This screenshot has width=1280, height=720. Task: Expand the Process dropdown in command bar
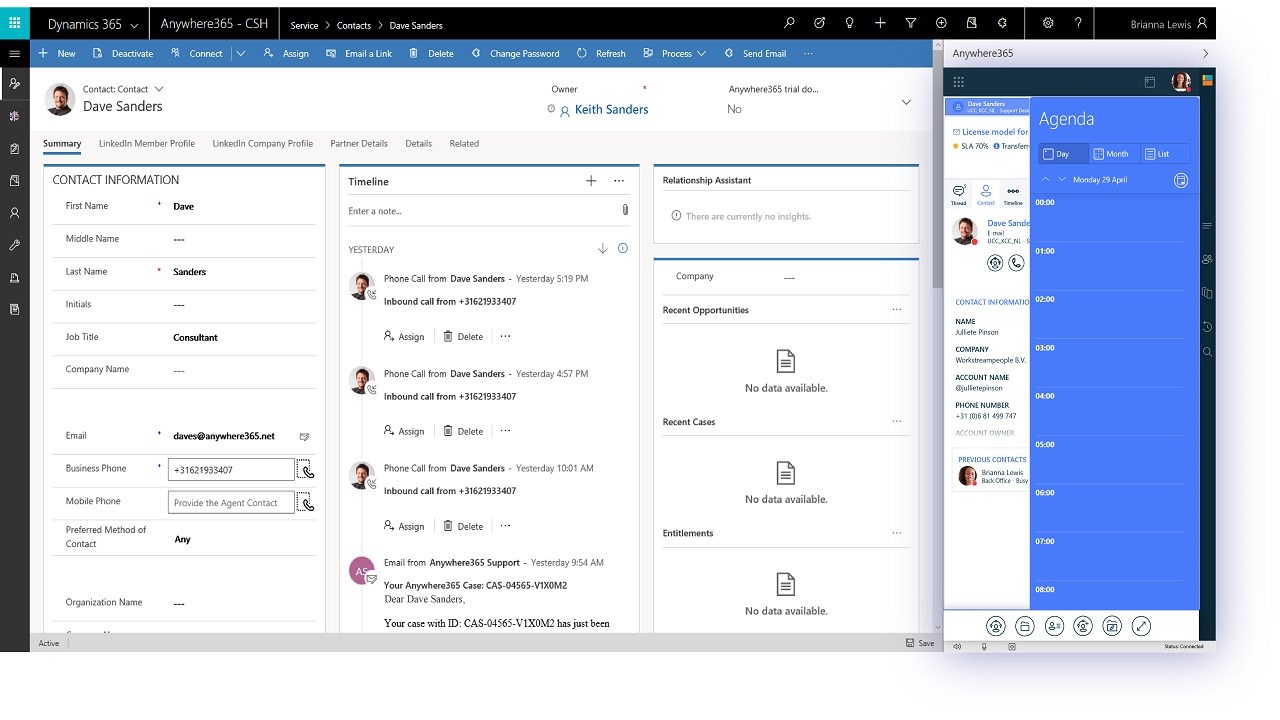coord(701,53)
